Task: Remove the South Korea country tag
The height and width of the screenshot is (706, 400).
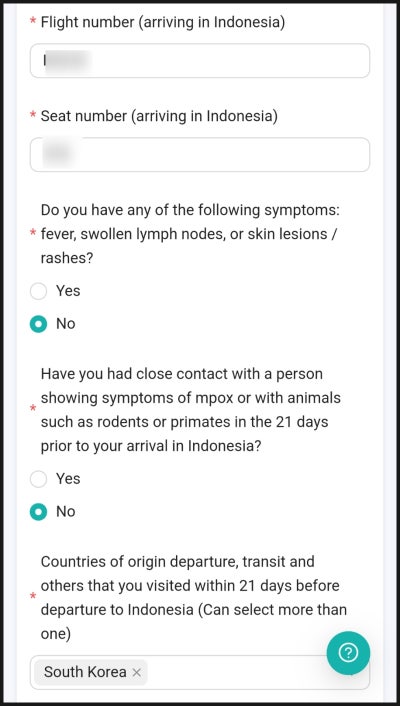Action: pos(136,672)
